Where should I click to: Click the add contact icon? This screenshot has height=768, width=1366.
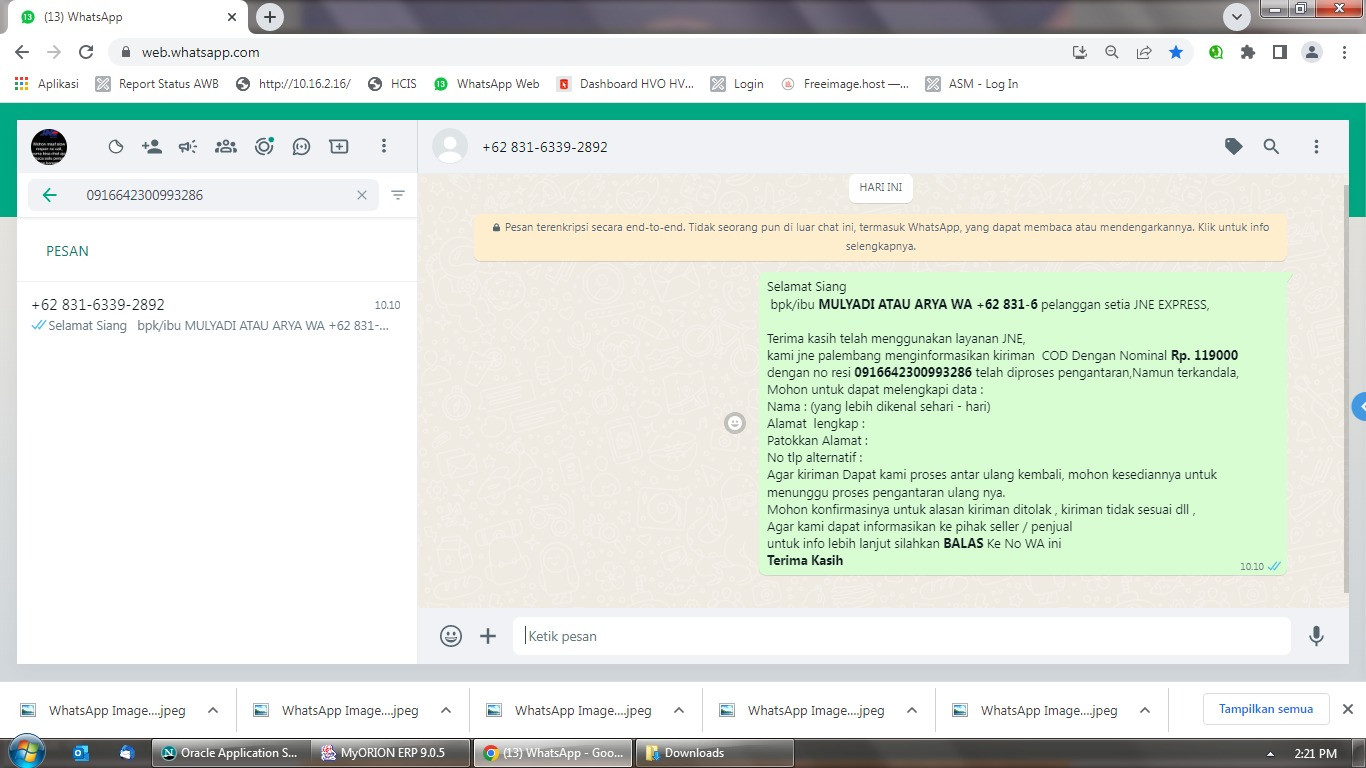click(x=152, y=147)
